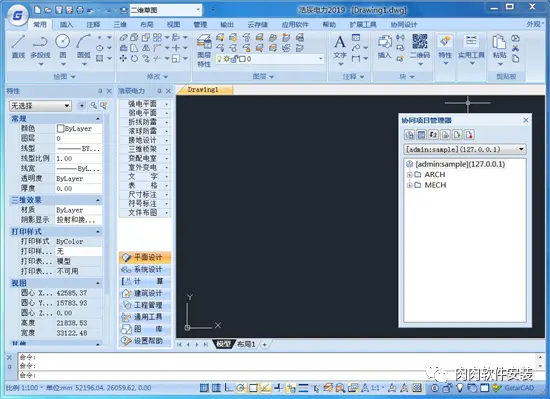This screenshot has height=399, width=550.
Task: Toggle ortho mode in status bar
Action: 229,388
